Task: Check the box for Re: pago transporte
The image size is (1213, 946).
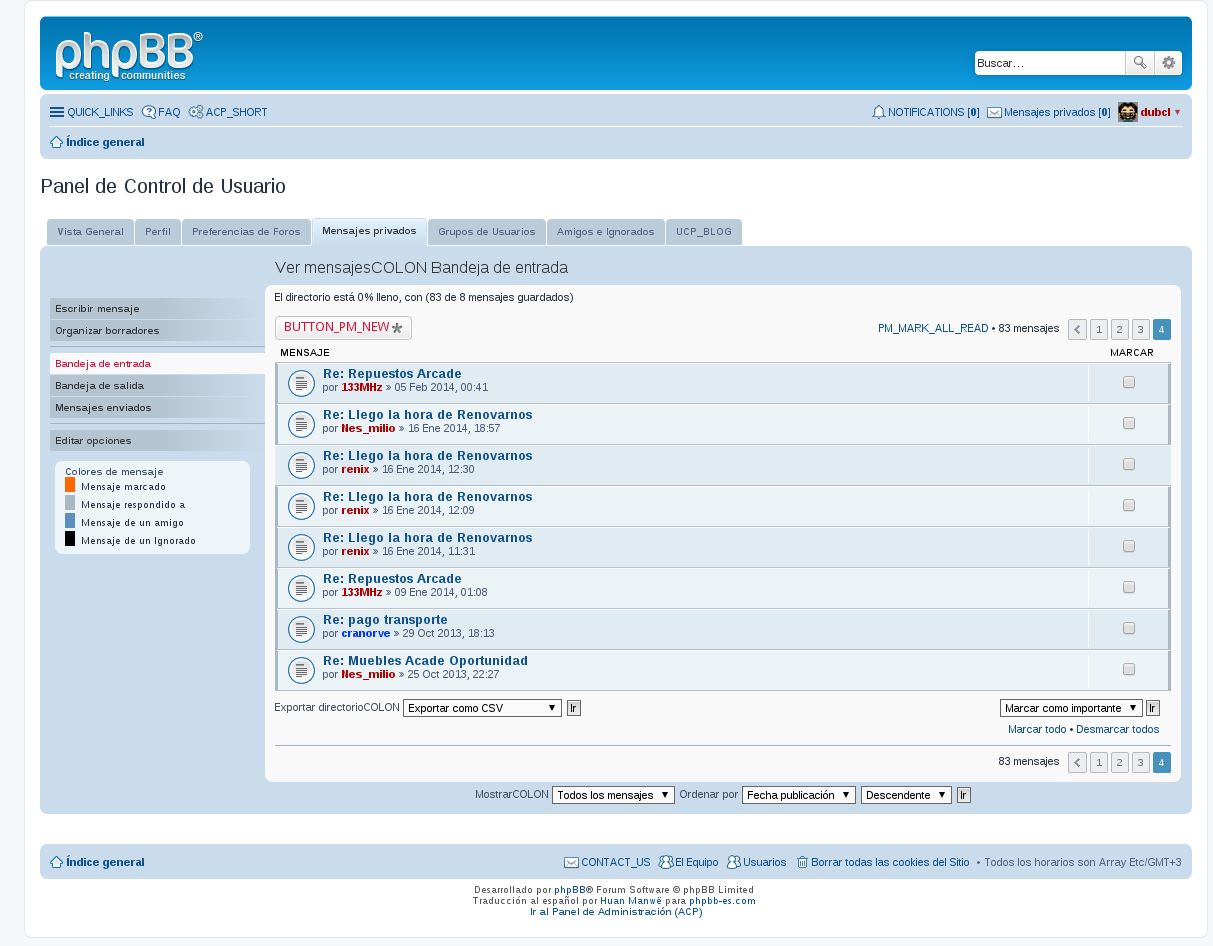Action: [x=1129, y=628]
